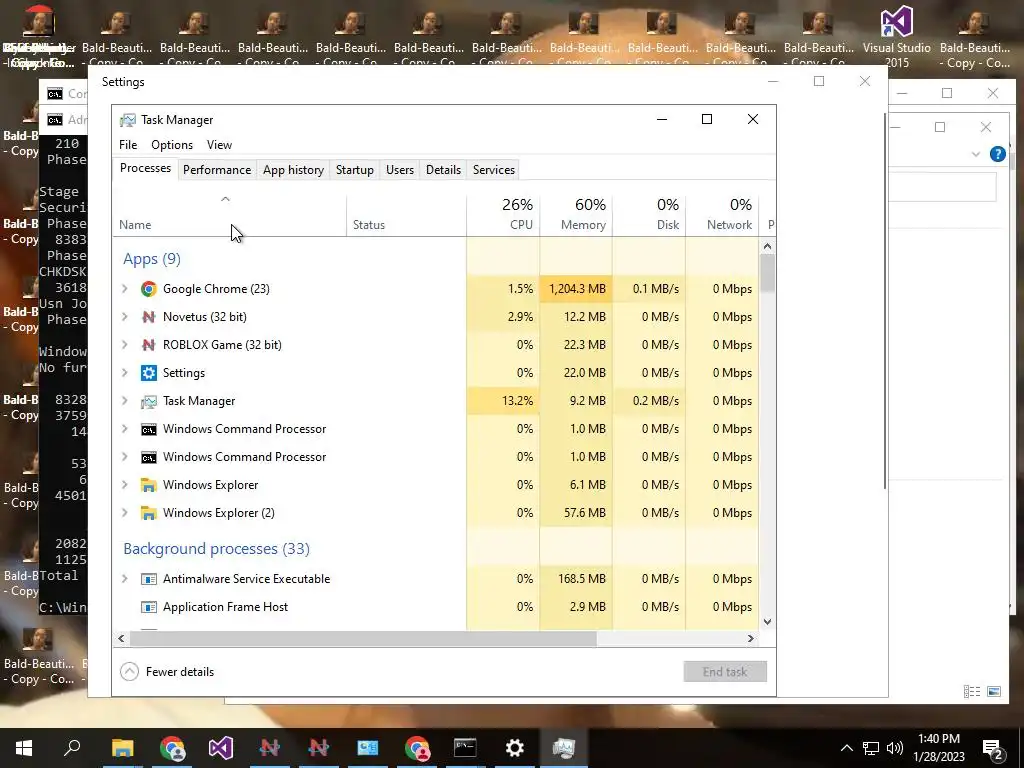The height and width of the screenshot is (768, 1024).
Task: Click the list view icon in background window
Action: point(972,692)
